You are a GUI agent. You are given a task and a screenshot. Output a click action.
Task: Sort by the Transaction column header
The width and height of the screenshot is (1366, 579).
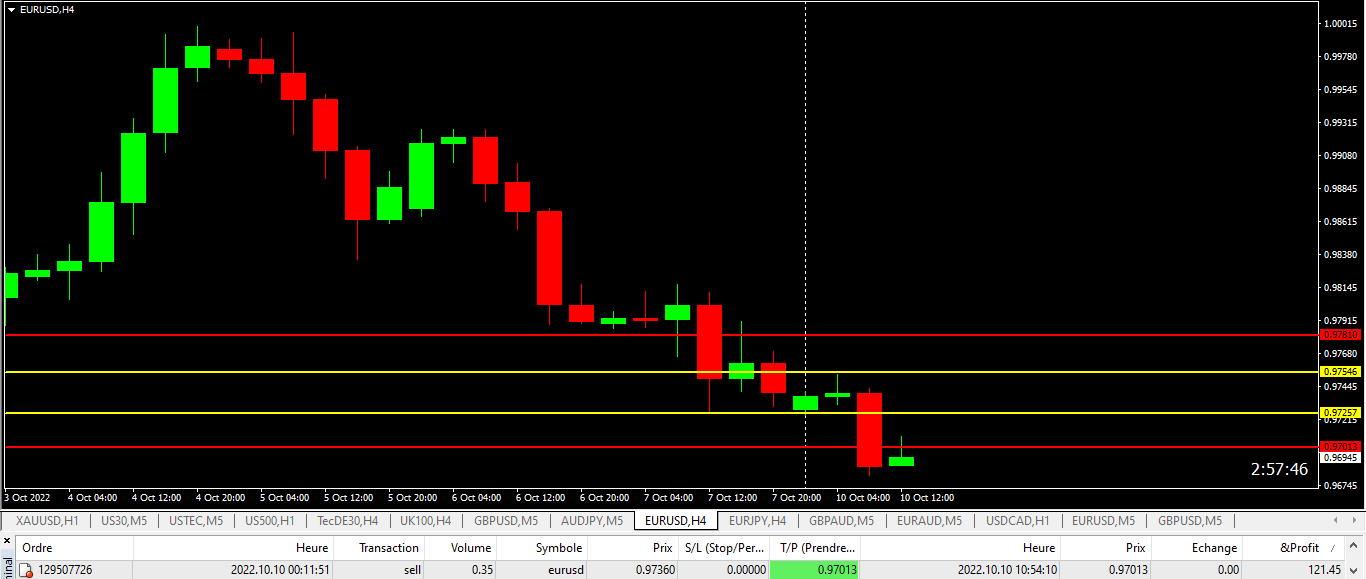(x=379, y=547)
